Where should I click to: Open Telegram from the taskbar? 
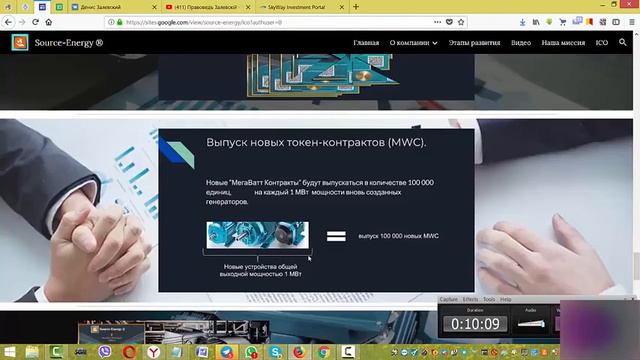227,352
